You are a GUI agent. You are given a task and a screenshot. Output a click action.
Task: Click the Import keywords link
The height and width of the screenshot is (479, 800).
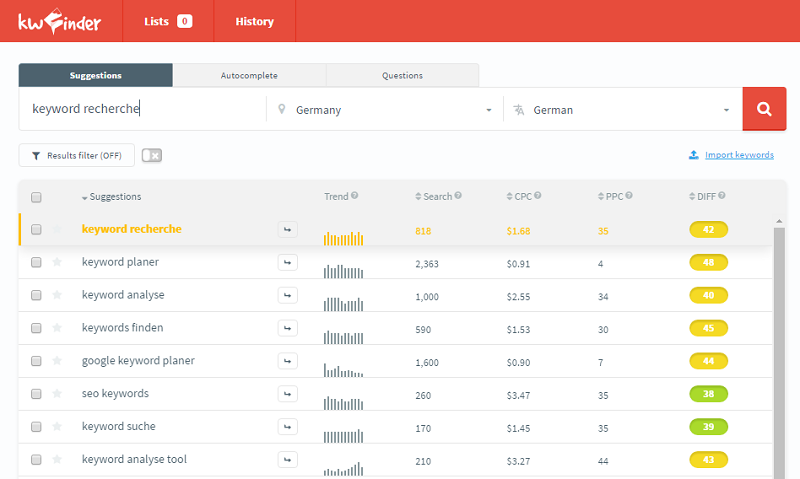(x=738, y=155)
